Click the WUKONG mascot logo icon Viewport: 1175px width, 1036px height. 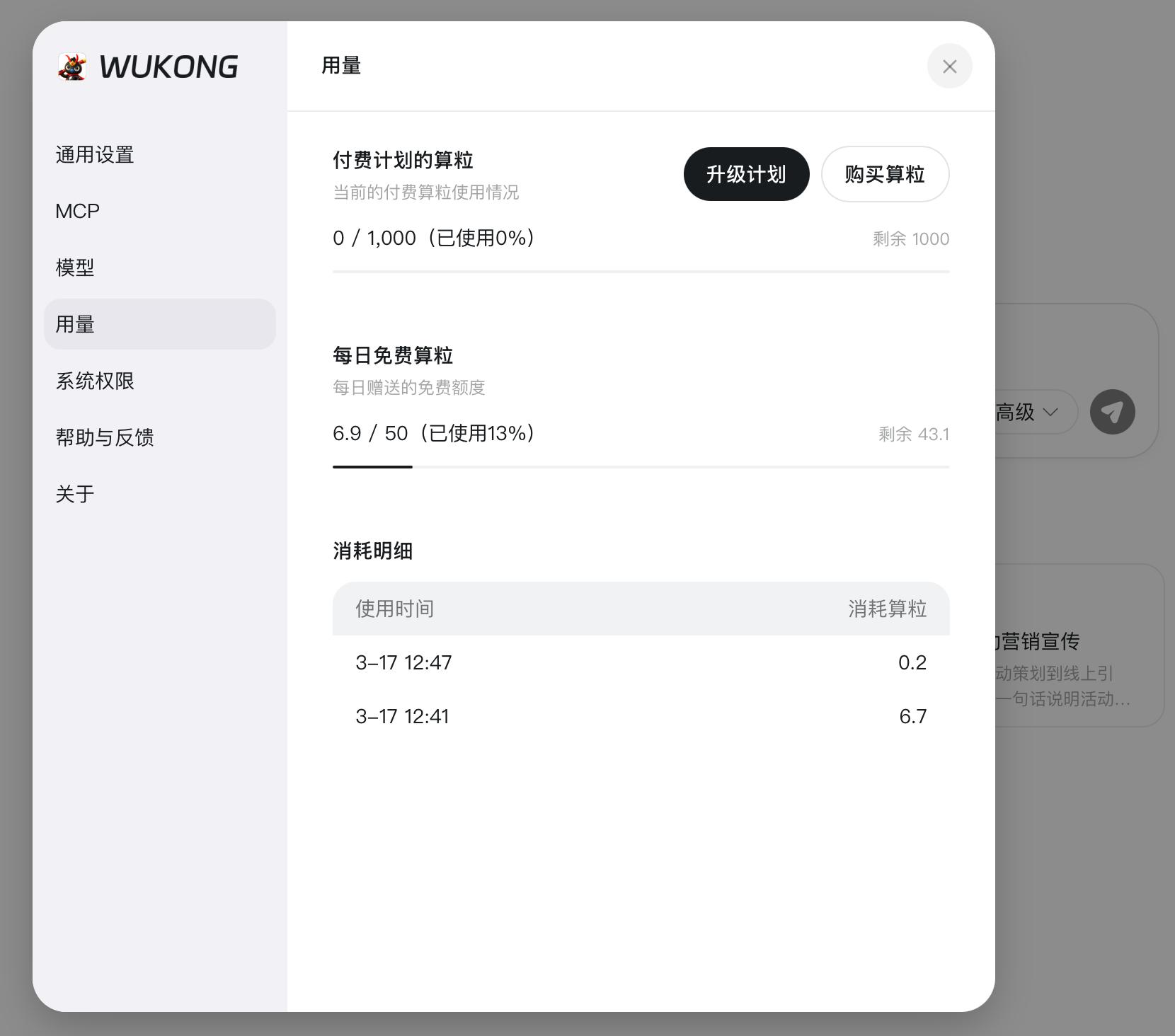[x=73, y=67]
